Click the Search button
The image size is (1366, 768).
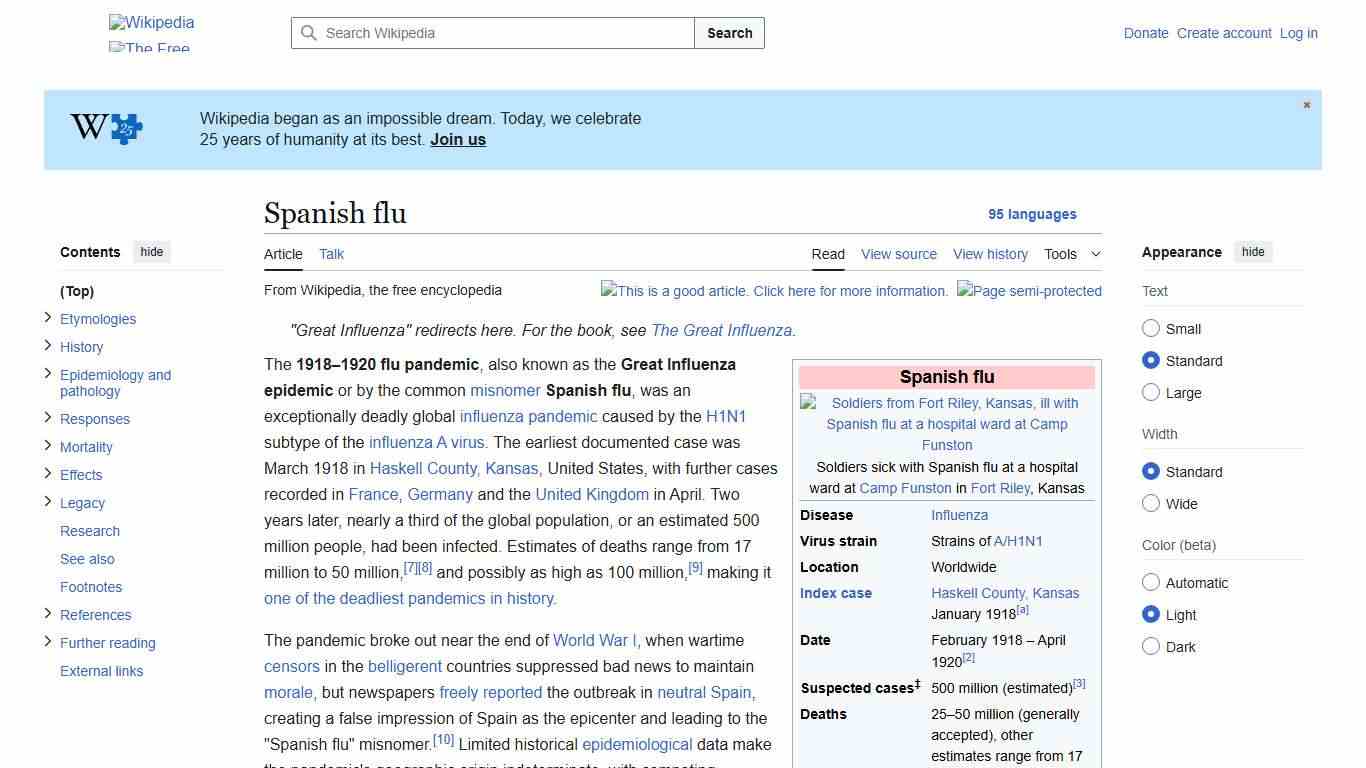pyautogui.click(x=729, y=33)
